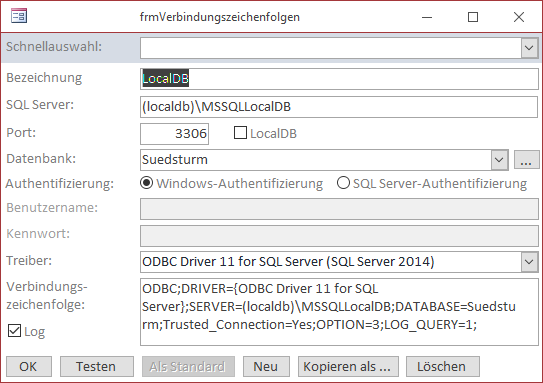Click the disabled Benutzername field
Image resolution: width=543 pixels, height=383 pixels.
click(x=339, y=209)
